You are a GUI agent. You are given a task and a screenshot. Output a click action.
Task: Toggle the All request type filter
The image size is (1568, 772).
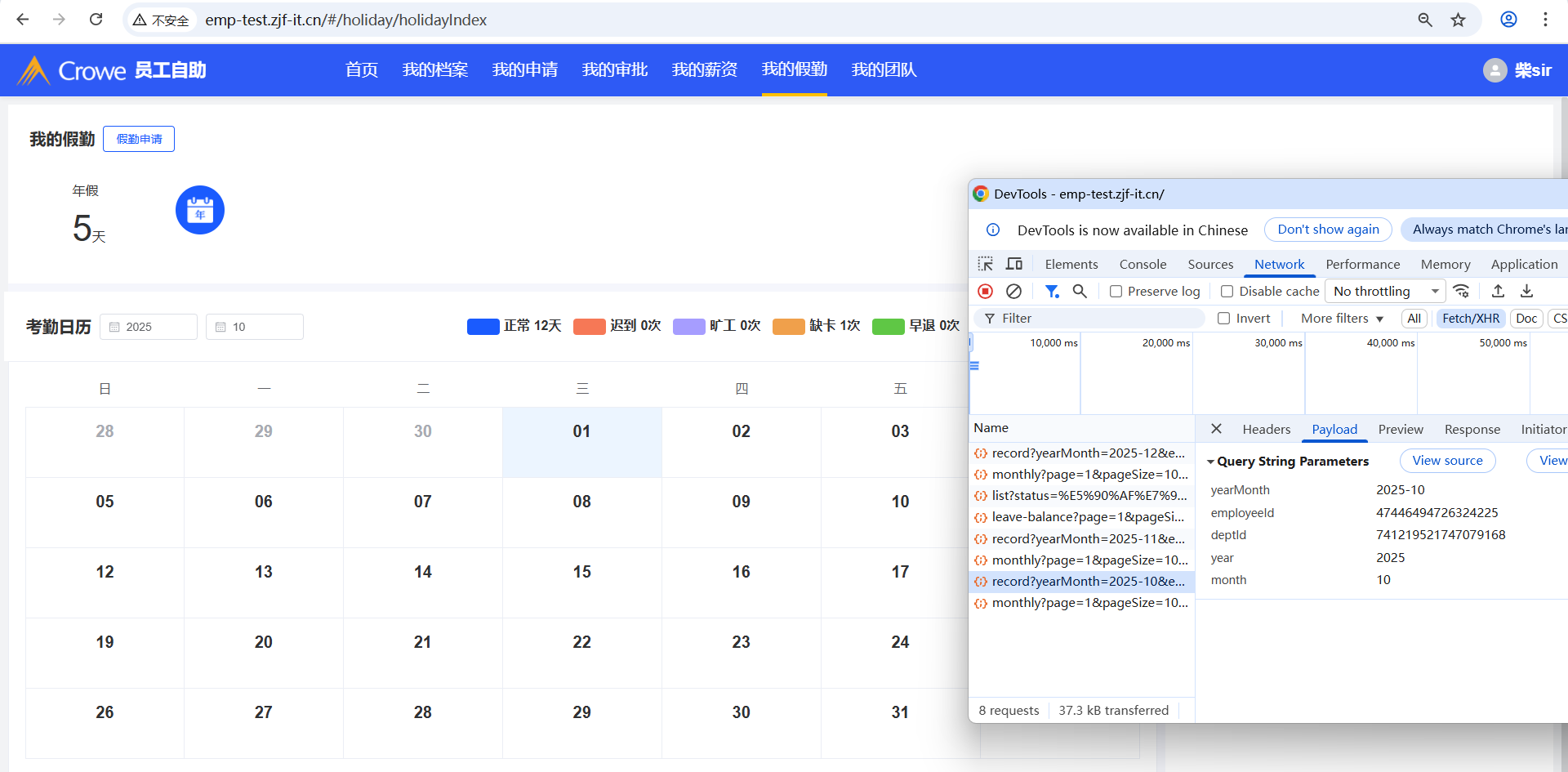1414,319
